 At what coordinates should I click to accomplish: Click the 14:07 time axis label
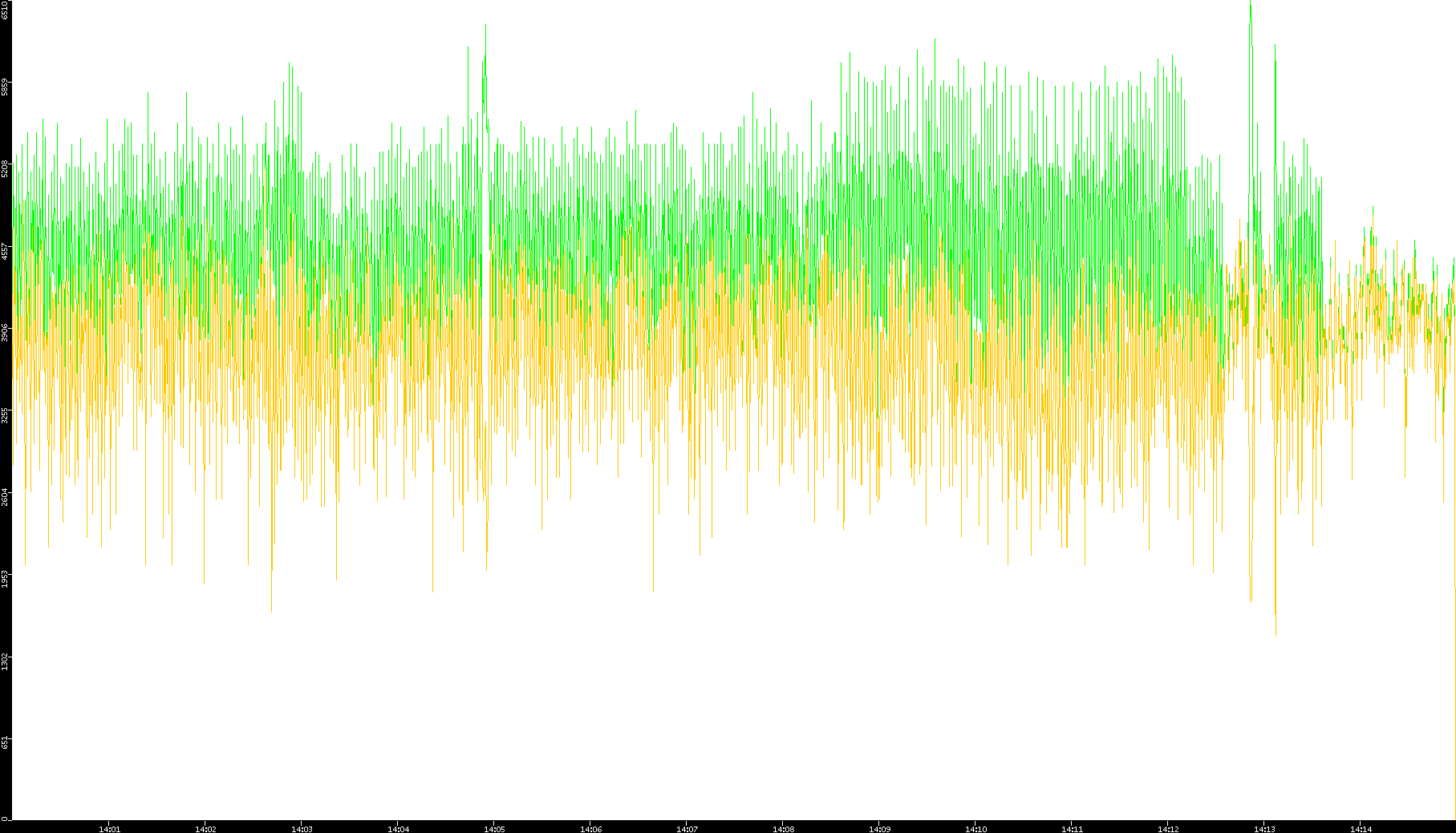pos(687,828)
